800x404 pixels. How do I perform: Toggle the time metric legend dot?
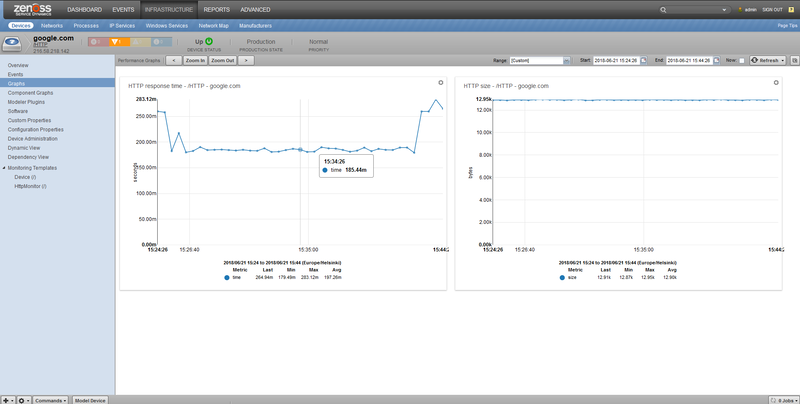(x=227, y=277)
